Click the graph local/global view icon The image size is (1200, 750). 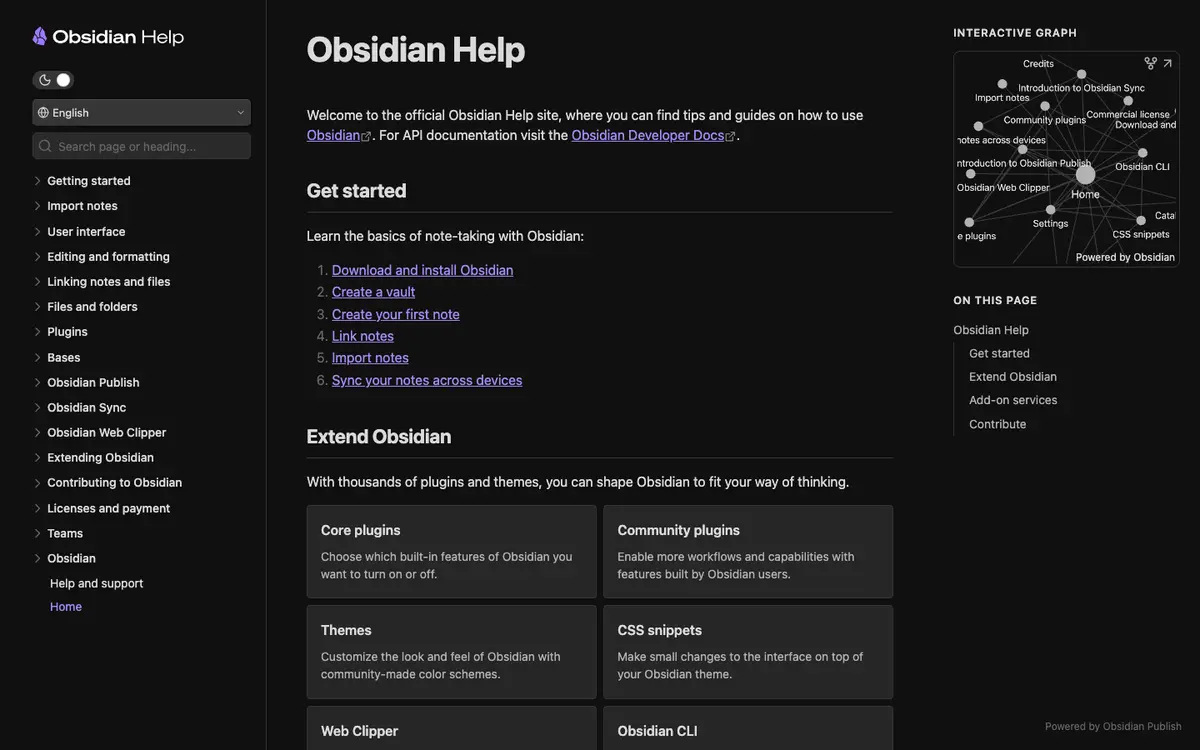(1151, 63)
